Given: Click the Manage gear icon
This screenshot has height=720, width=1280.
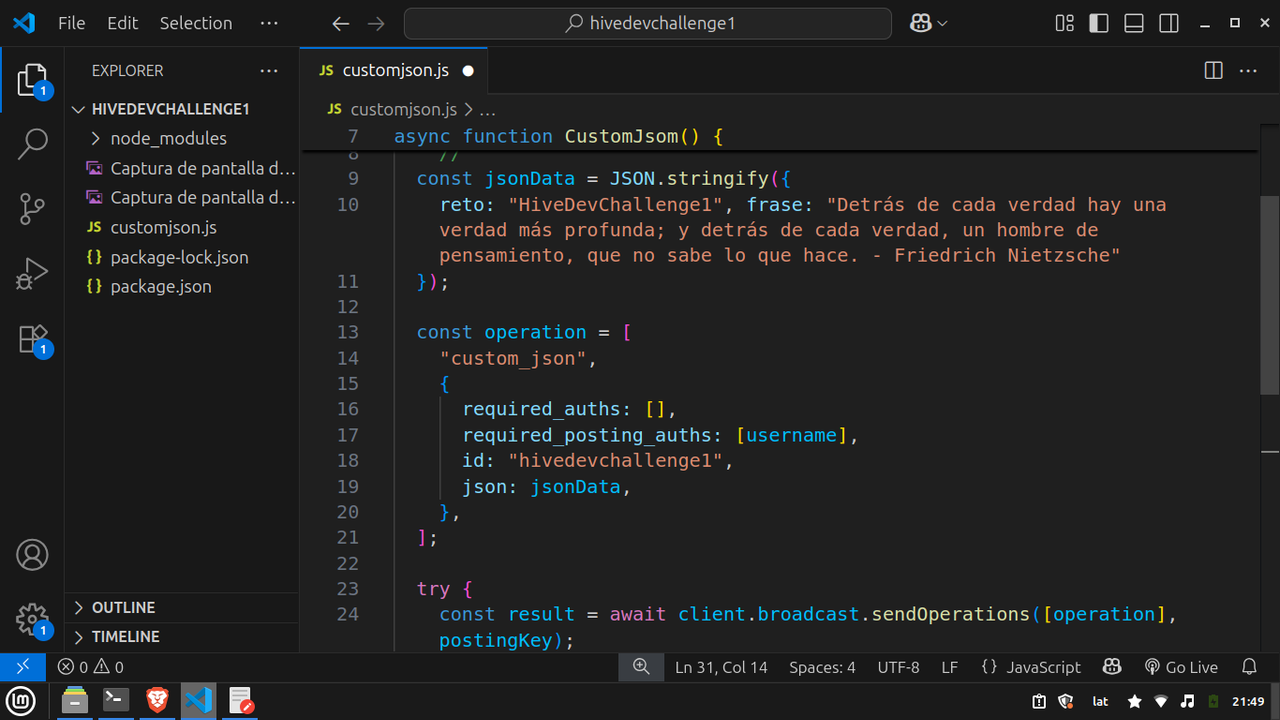Looking at the screenshot, I should pos(32,618).
